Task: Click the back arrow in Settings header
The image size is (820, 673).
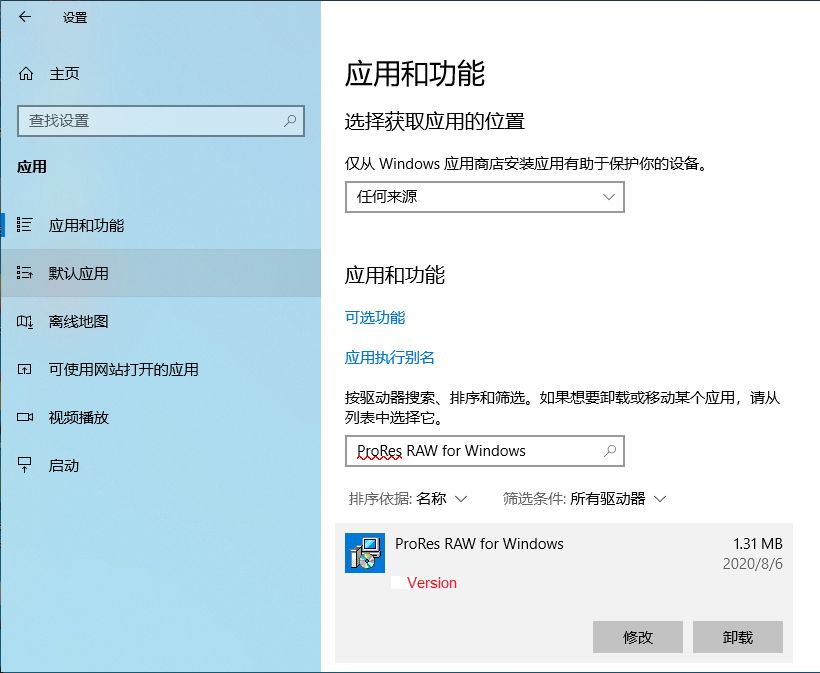Action: point(25,17)
